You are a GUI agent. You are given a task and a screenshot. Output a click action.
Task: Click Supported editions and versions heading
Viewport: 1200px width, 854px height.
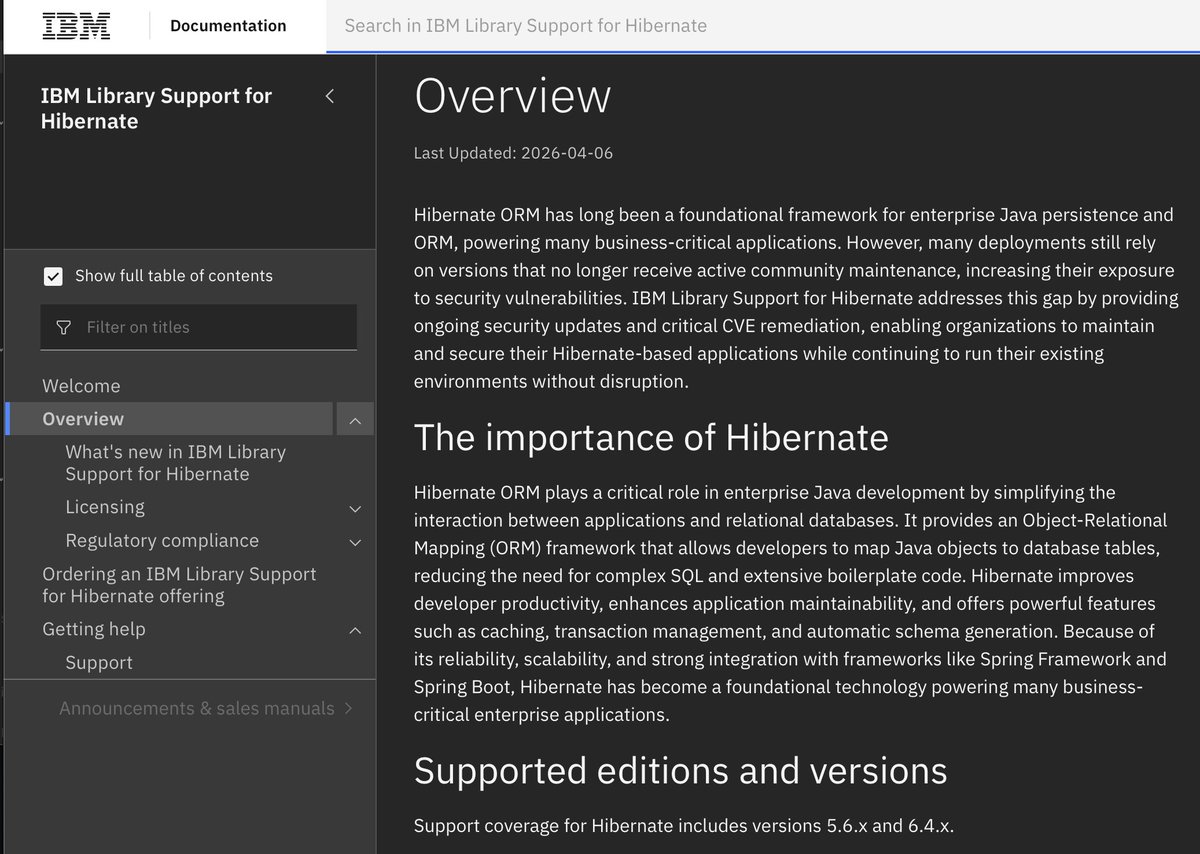pos(680,771)
